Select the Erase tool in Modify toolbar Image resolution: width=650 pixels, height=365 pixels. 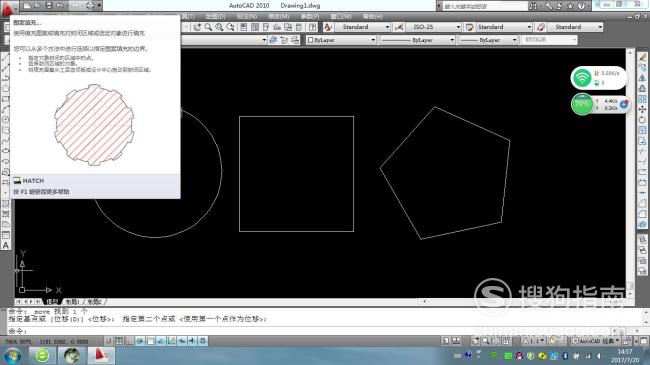click(642, 56)
